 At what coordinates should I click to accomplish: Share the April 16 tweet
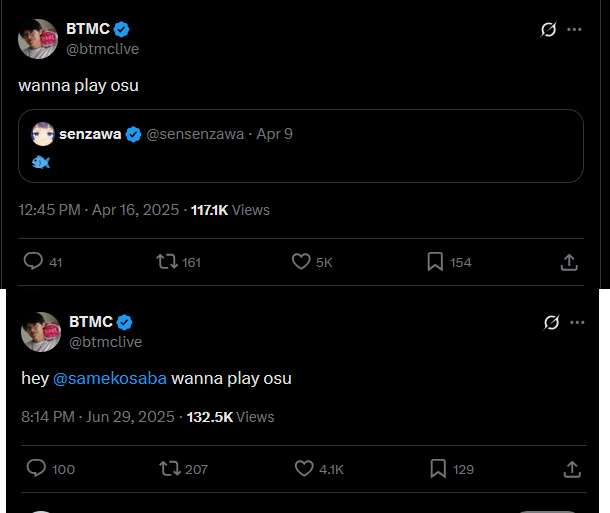pos(569,262)
